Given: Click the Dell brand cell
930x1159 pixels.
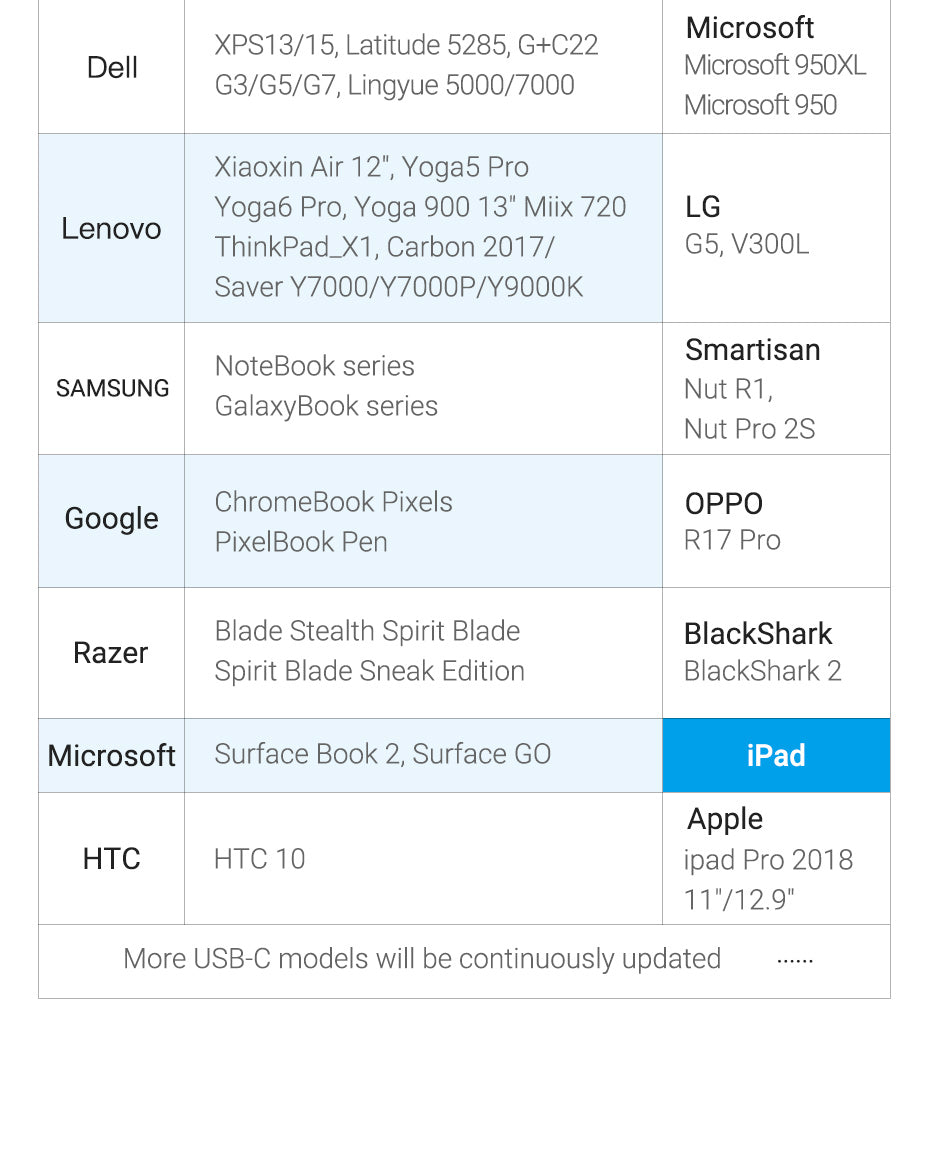Looking at the screenshot, I should coord(112,68).
